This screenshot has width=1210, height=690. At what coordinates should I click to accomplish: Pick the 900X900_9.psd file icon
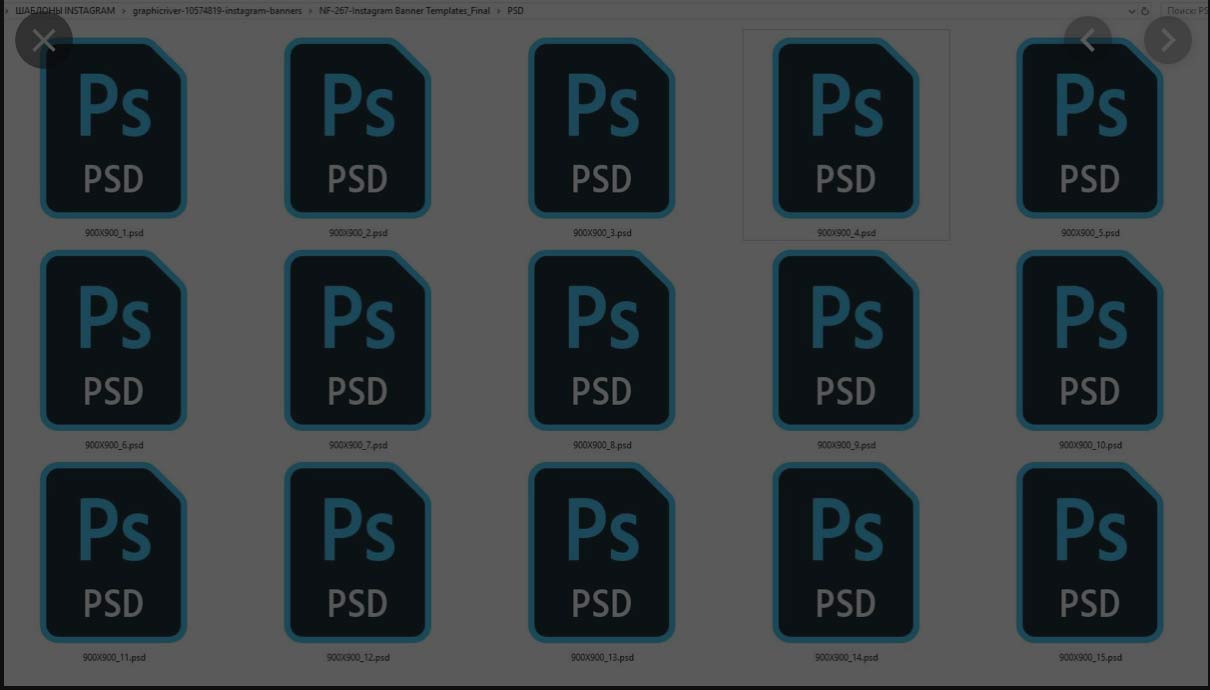pyautogui.click(x=845, y=340)
